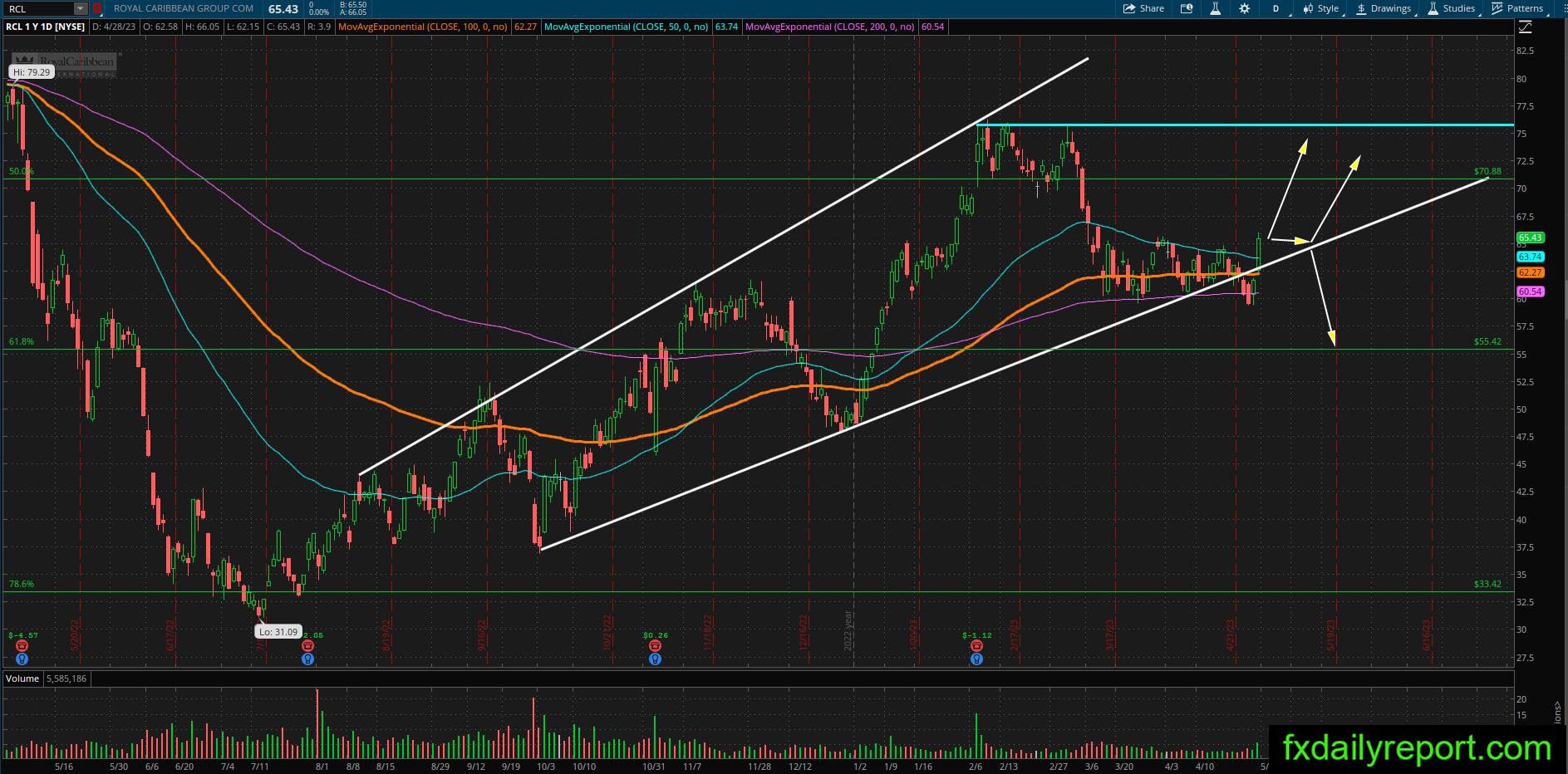Click the $55.42 Fibonacci level label
Image resolution: width=1568 pixels, height=774 pixels.
(1487, 341)
